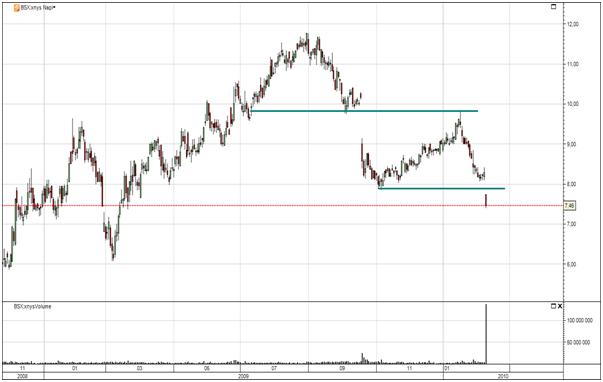The height and width of the screenshot is (382, 603).
Task: Maximize the price chart pane
Action: 554,7
